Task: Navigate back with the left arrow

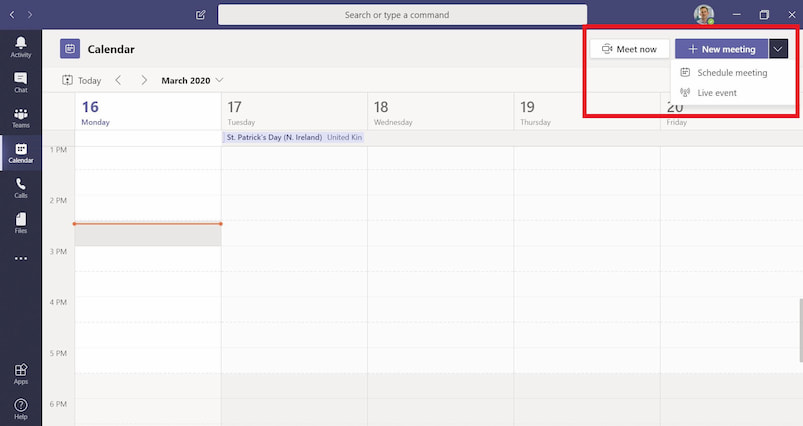Action: pyautogui.click(x=12, y=15)
